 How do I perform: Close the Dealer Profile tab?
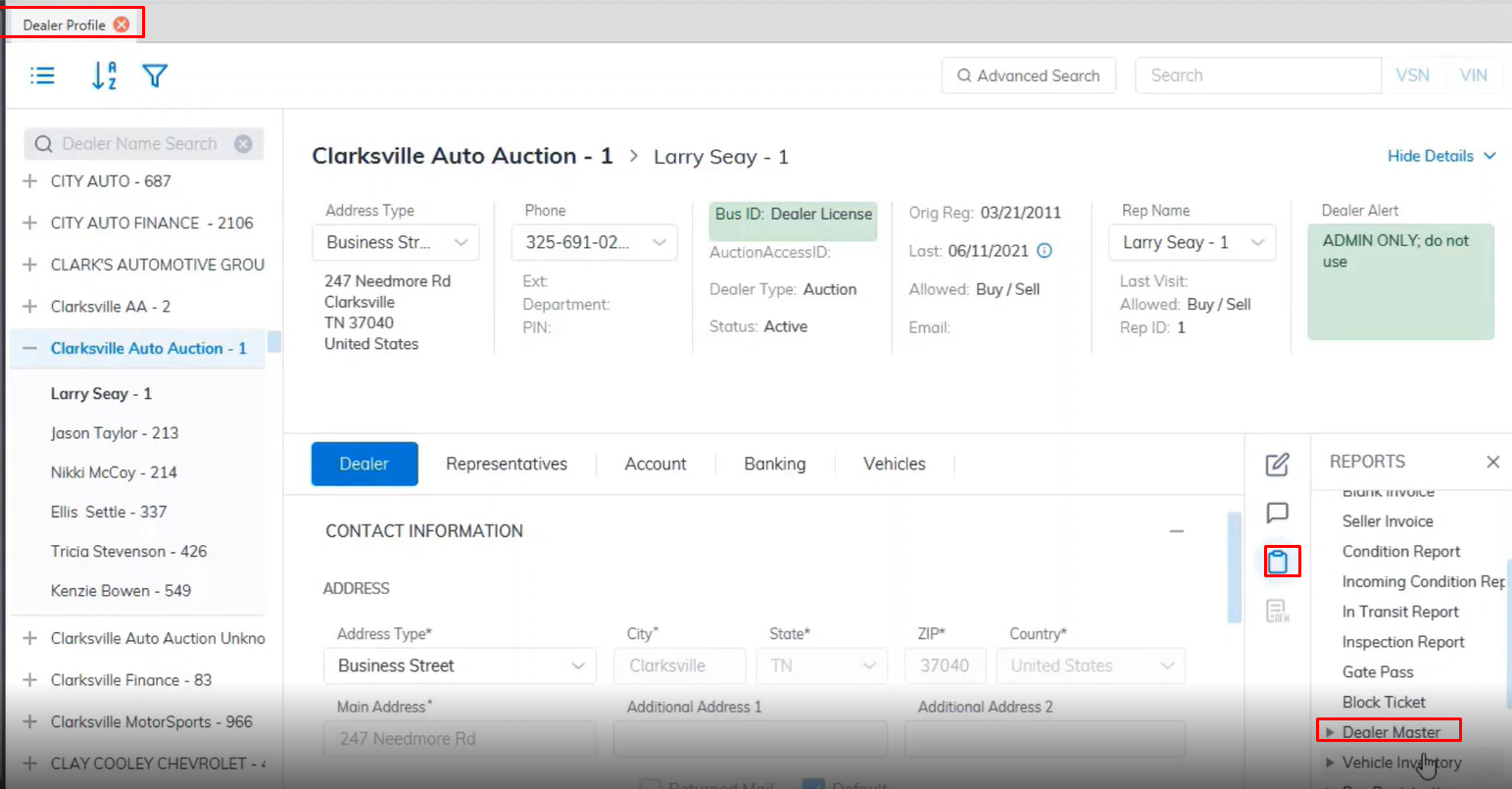pyautogui.click(x=122, y=25)
